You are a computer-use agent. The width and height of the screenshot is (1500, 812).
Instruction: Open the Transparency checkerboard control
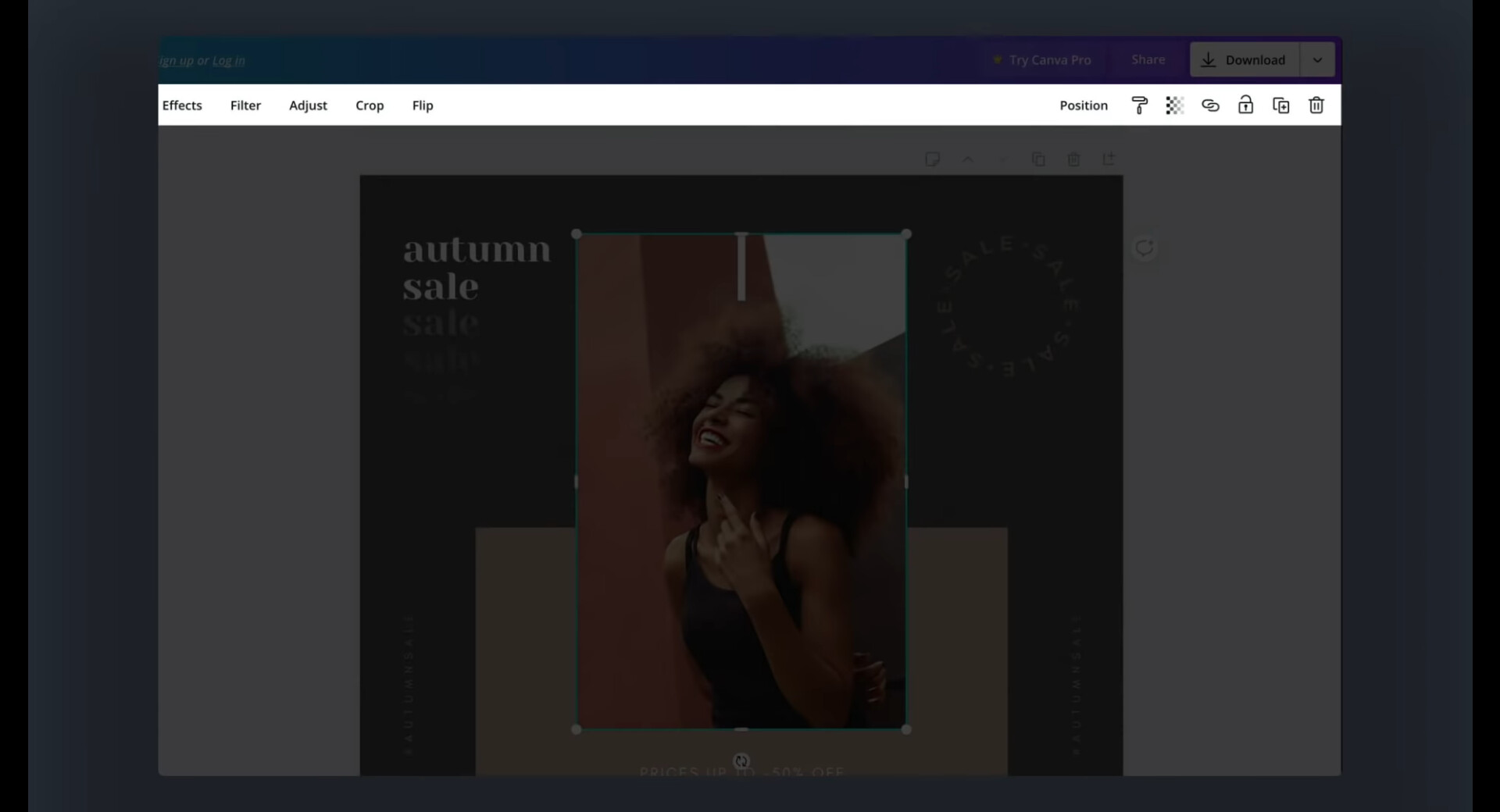(x=1175, y=105)
